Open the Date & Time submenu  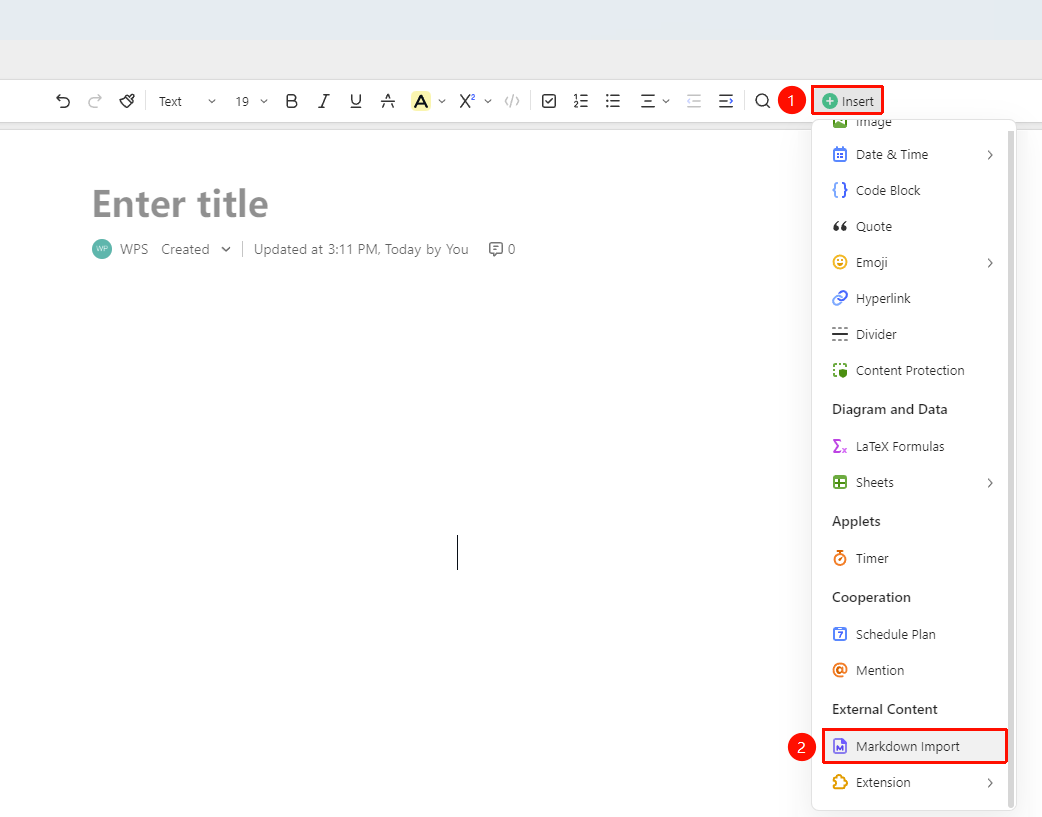pyautogui.click(x=913, y=154)
